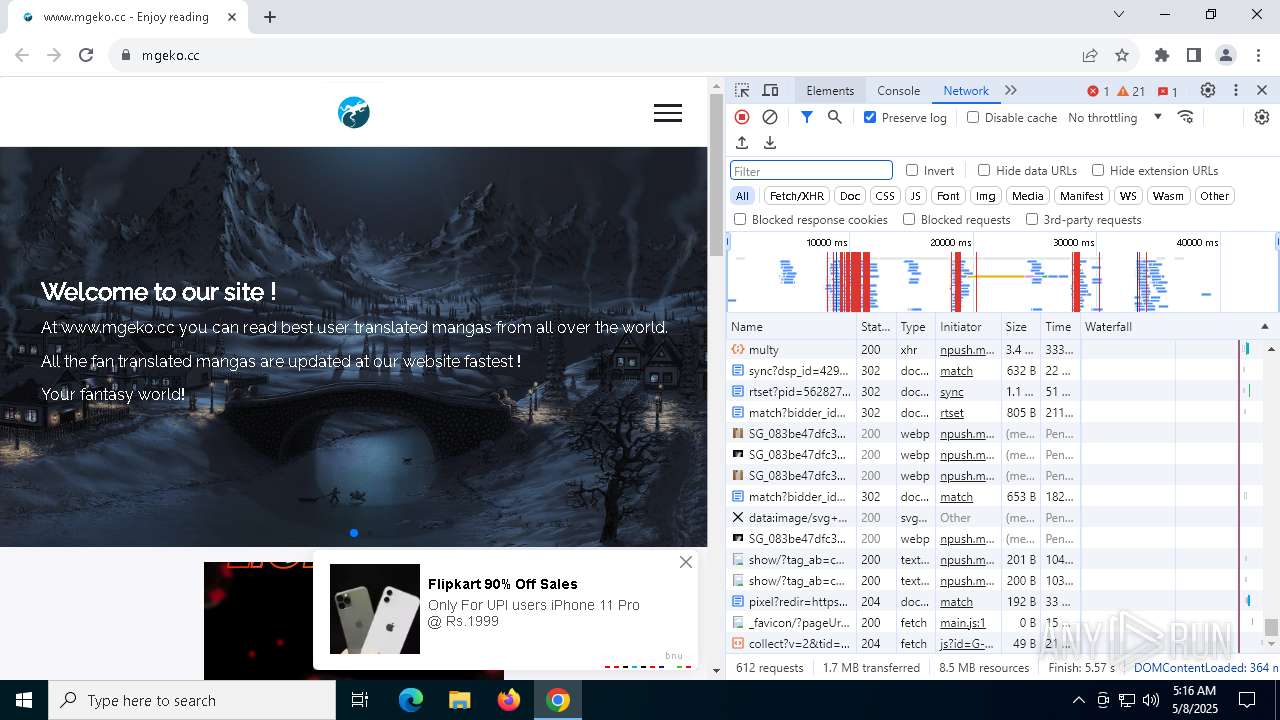Filter requests by WS
This screenshot has height=720, width=1280.
(1128, 196)
